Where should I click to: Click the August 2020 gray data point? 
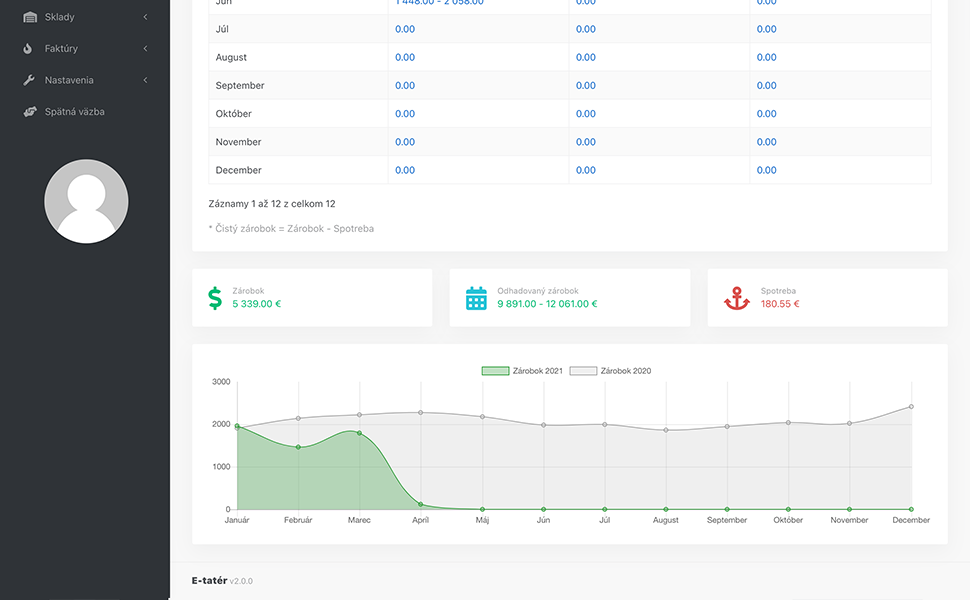(666, 430)
